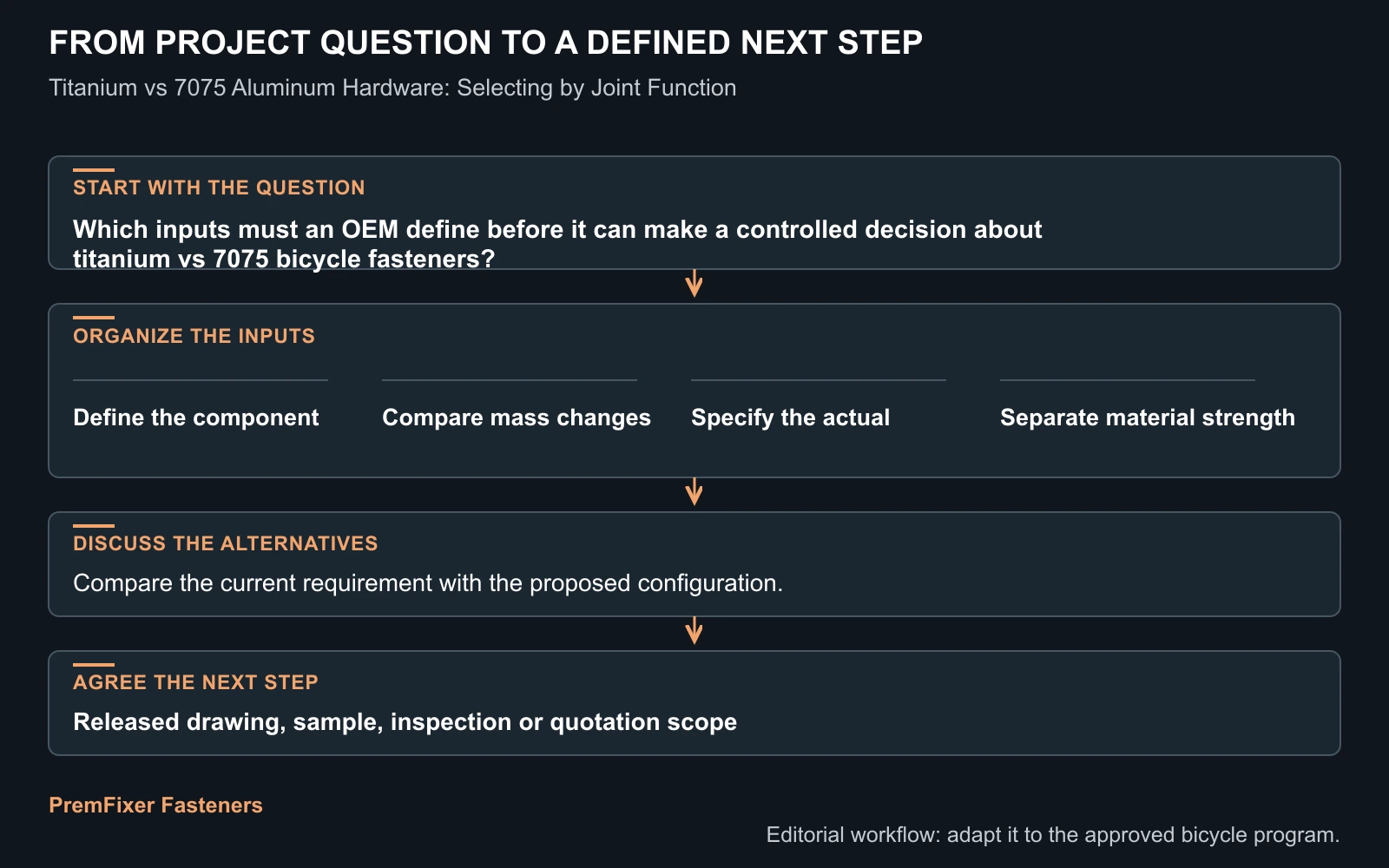Click the 'START WITH THE QUESTION' heading
The height and width of the screenshot is (868, 1389).
pos(219,187)
